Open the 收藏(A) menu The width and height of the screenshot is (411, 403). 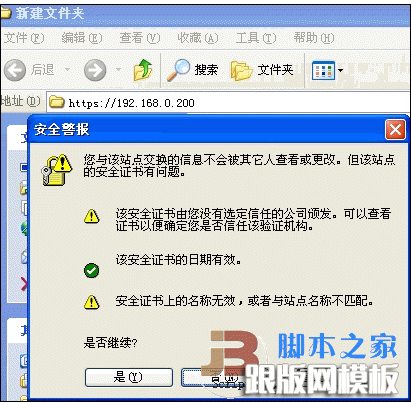tap(198, 38)
